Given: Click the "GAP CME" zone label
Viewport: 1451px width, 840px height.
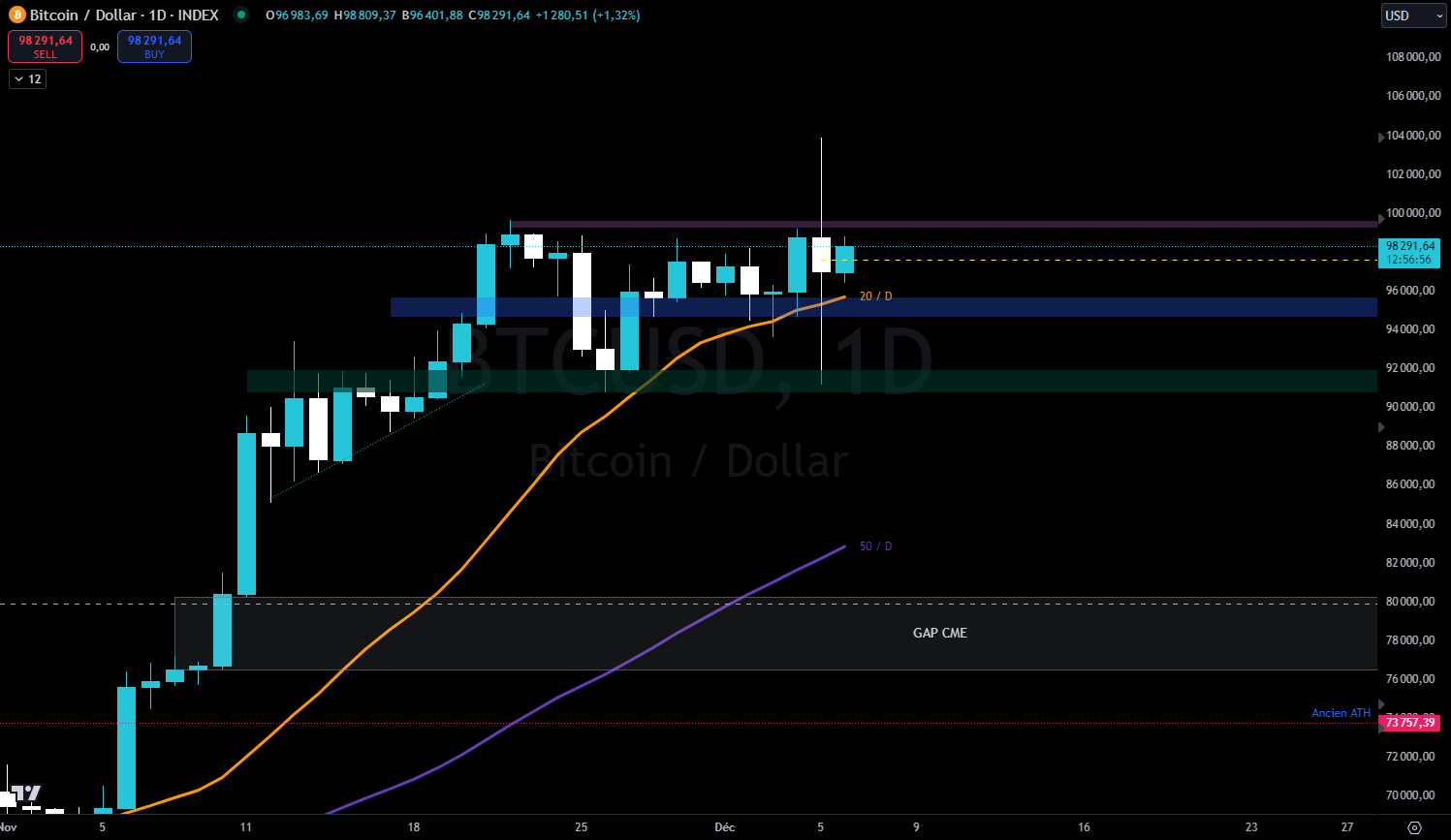Looking at the screenshot, I should point(938,633).
